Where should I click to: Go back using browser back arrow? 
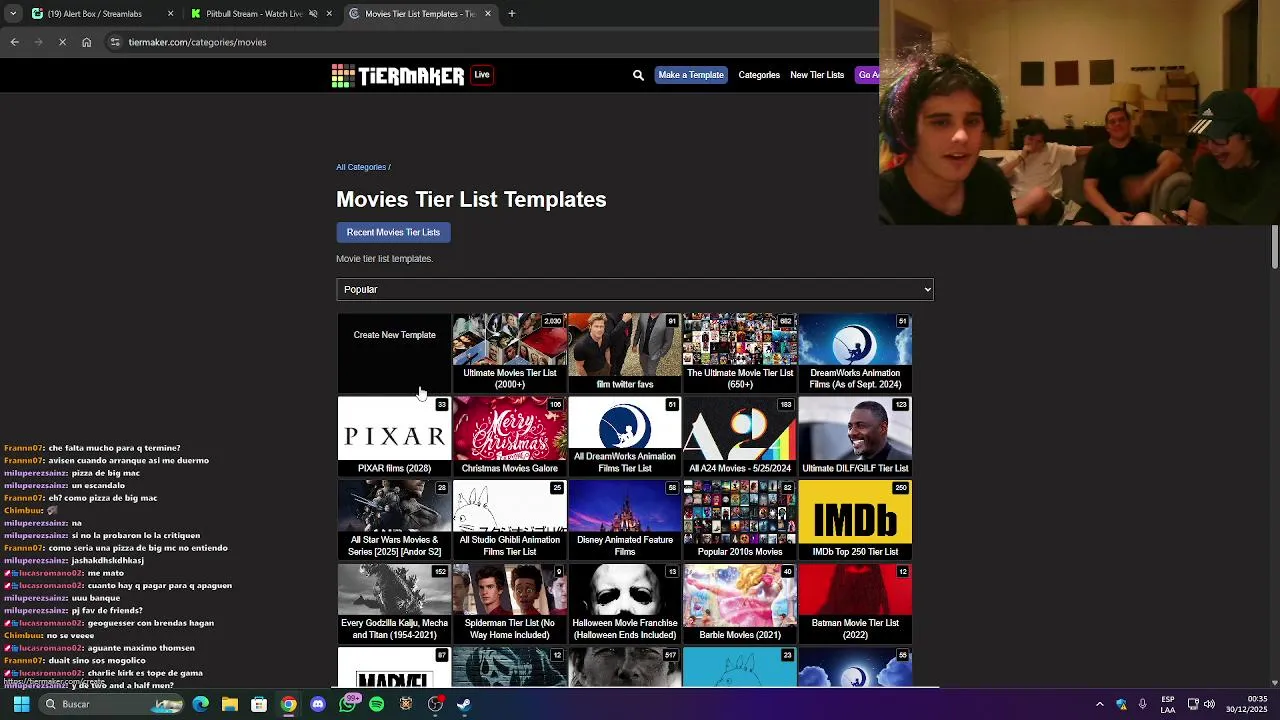tap(14, 42)
